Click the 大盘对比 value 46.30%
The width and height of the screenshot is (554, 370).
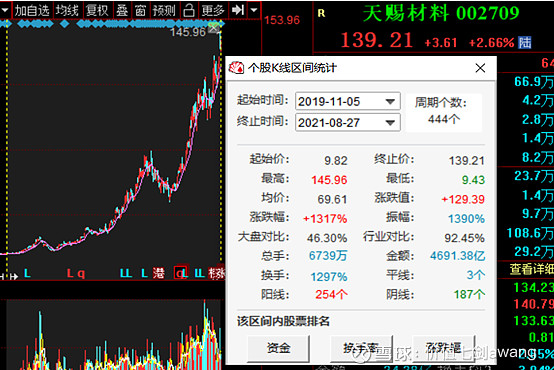click(x=327, y=238)
